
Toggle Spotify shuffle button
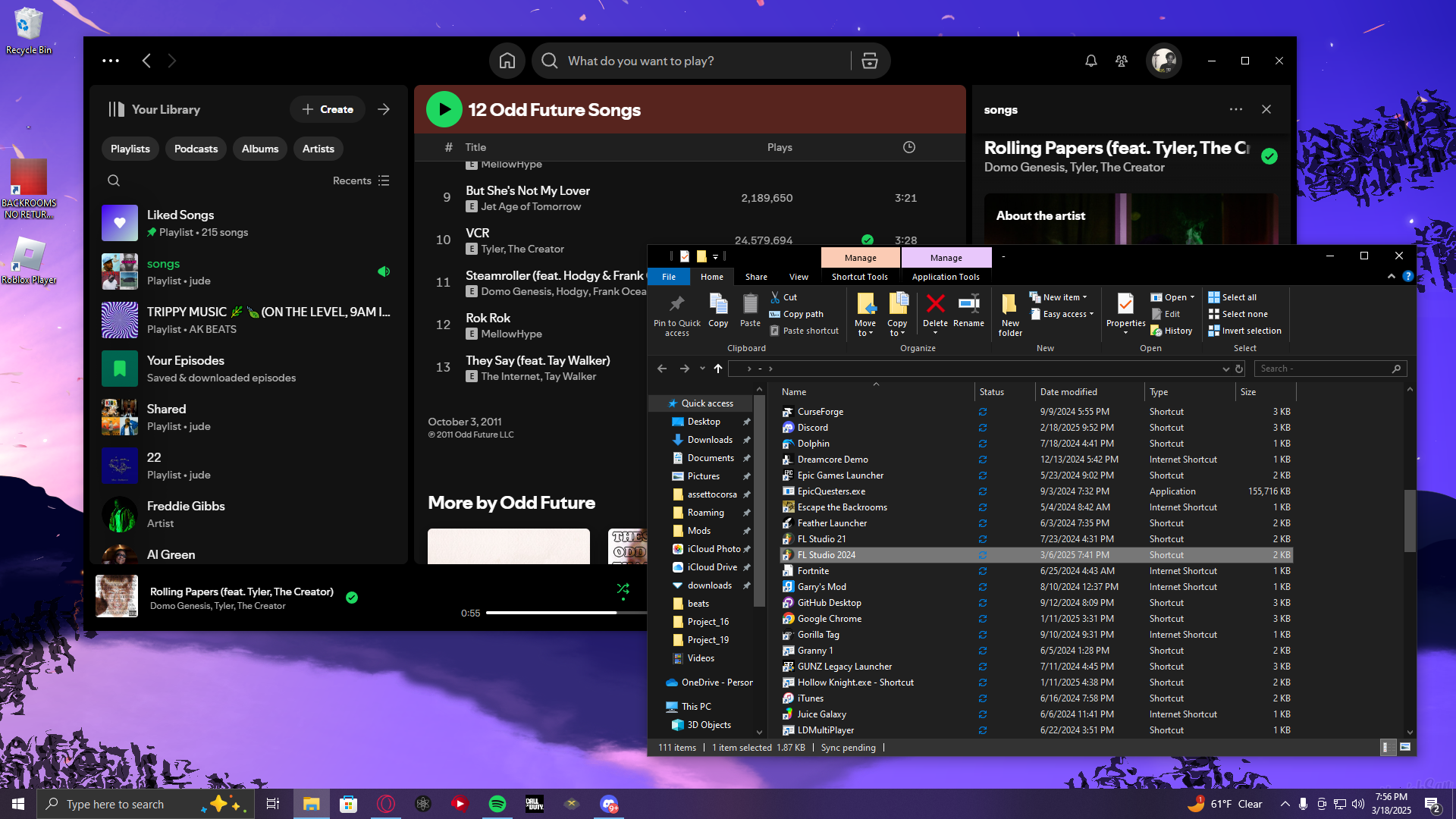tap(623, 588)
